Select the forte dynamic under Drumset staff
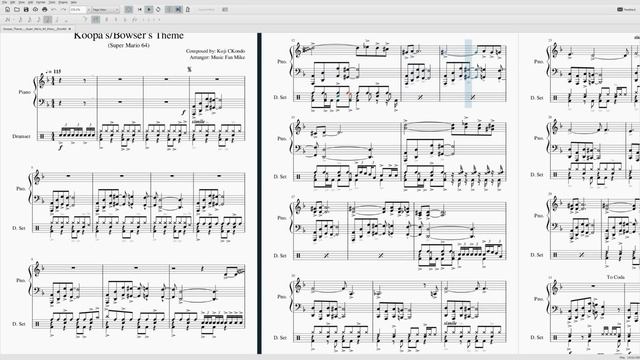640x360 pixels. click(60, 147)
